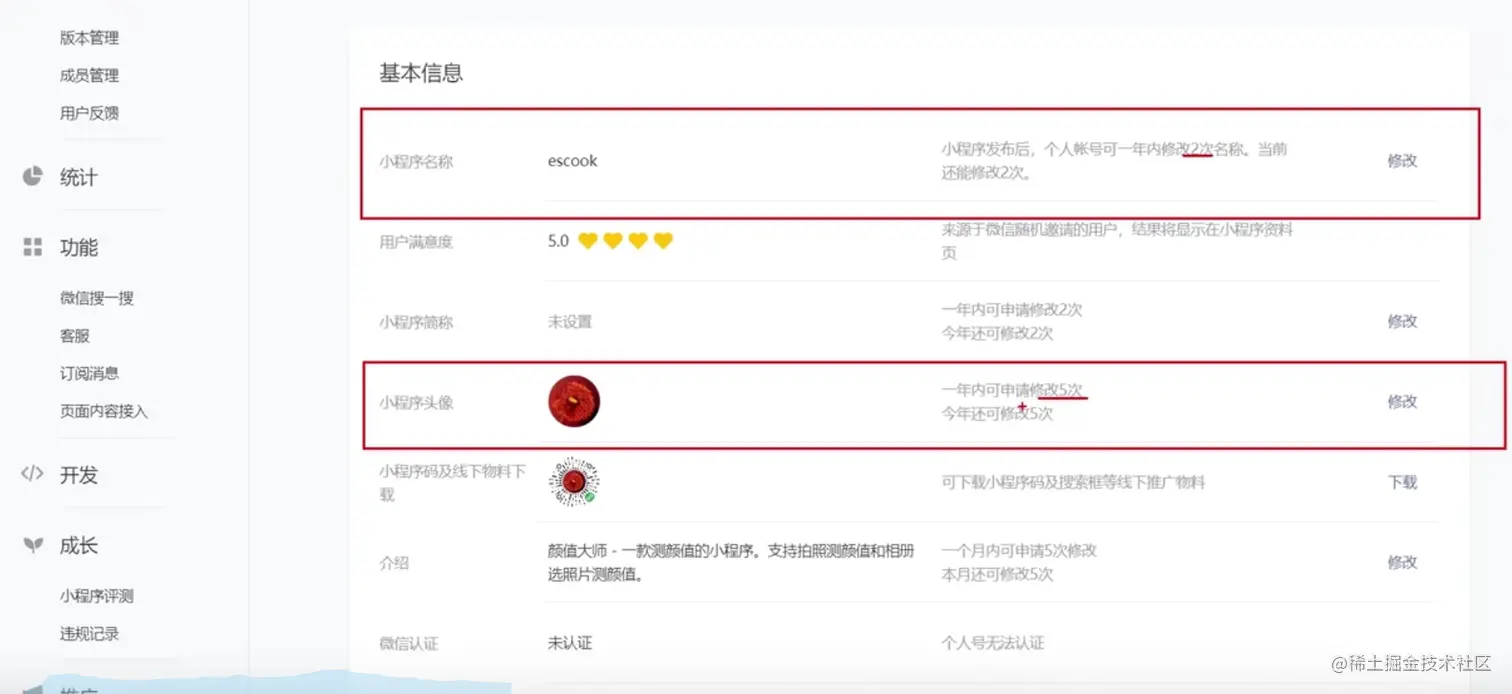This screenshot has height=694, width=1512.
Task: Click the 微信认证 label
Action: pyautogui.click(x=409, y=643)
